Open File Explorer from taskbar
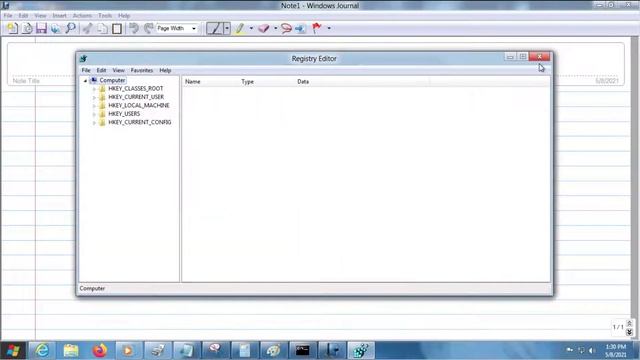Image resolution: width=640 pixels, height=360 pixels. coord(71,351)
